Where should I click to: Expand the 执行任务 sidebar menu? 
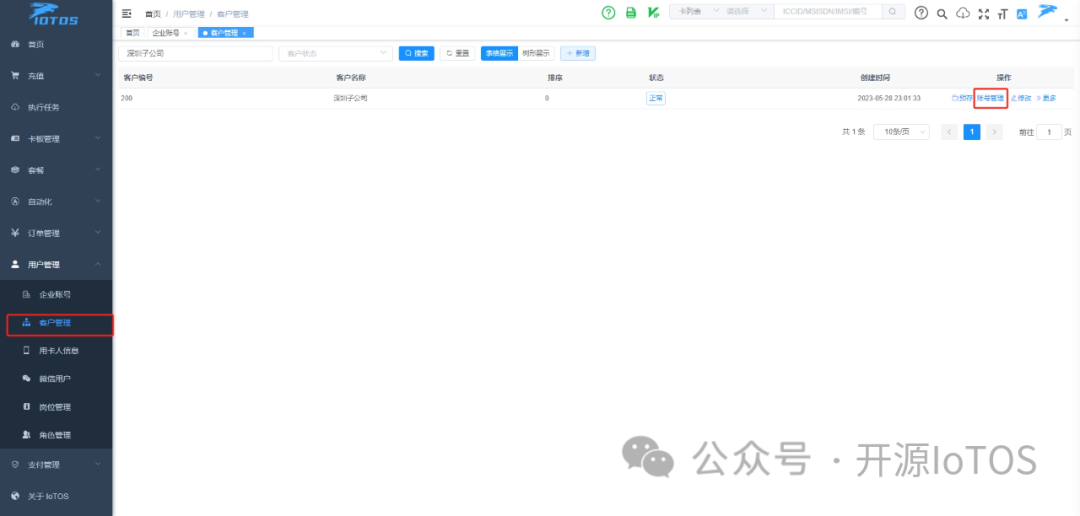coord(56,107)
